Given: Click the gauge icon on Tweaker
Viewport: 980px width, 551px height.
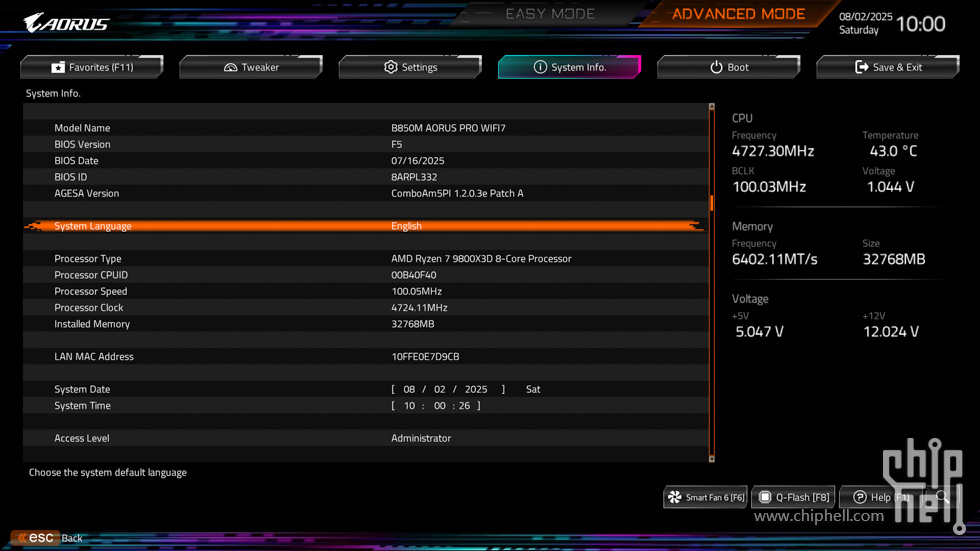Looking at the screenshot, I should [x=231, y=67].
